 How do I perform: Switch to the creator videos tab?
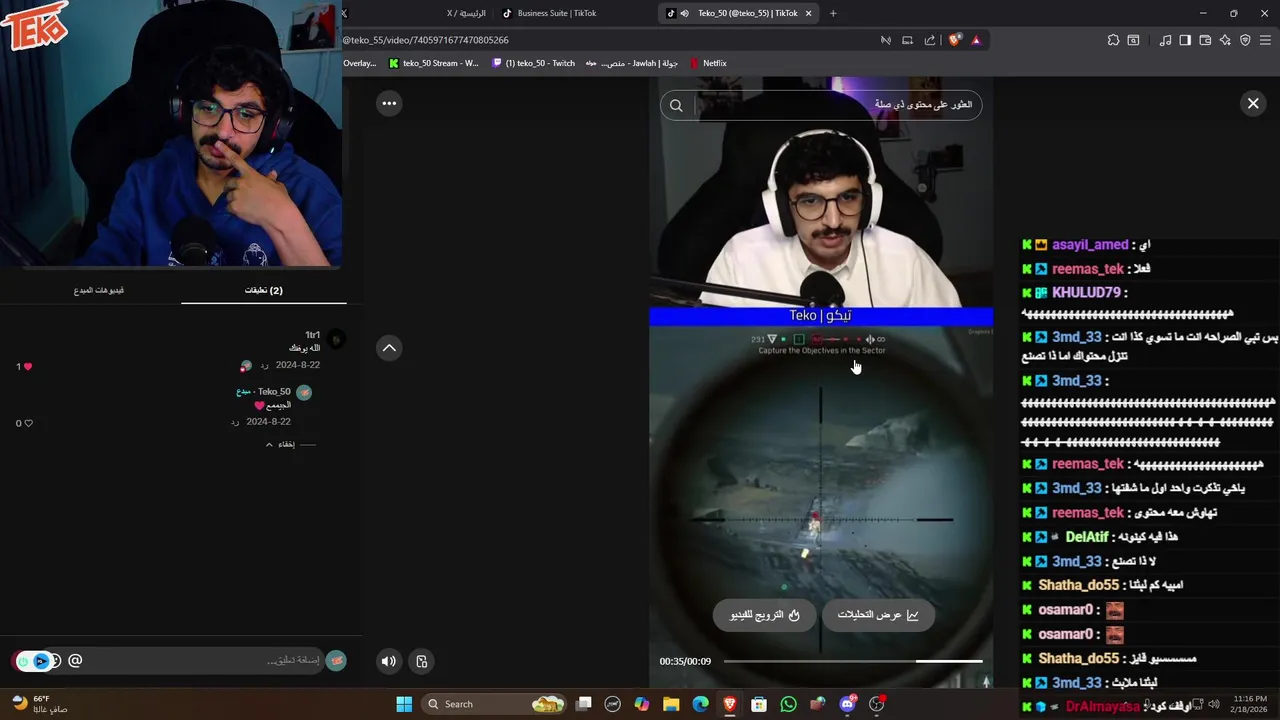[x=98, y=290]
